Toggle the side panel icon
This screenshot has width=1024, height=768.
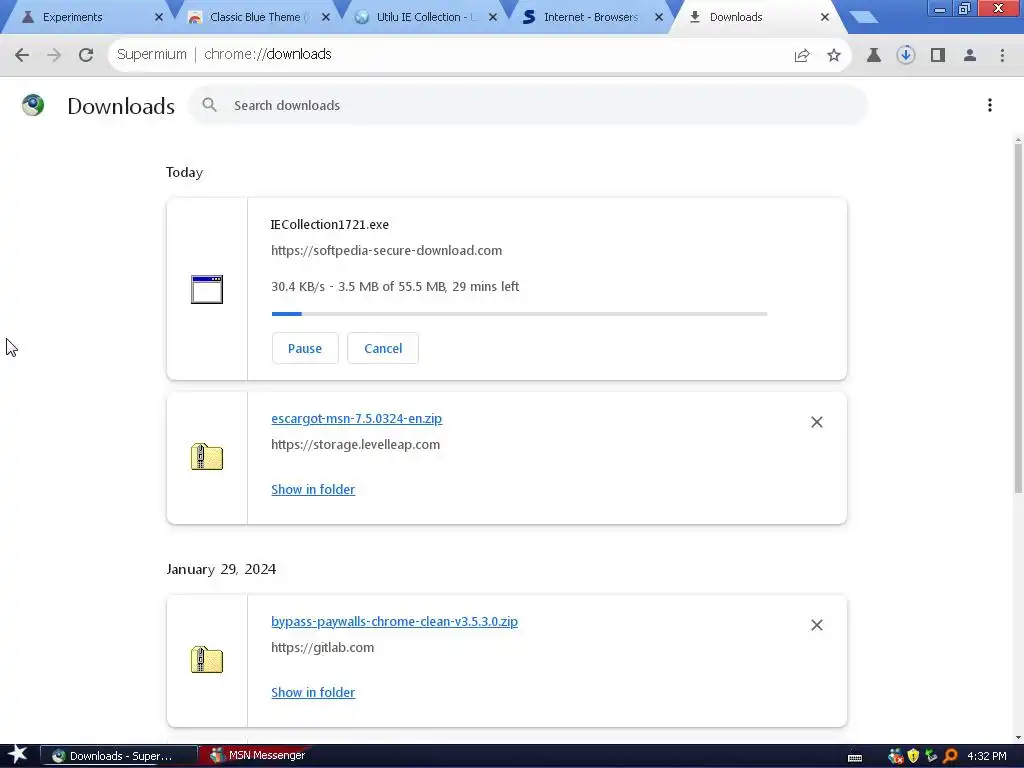[x=938, y=56]
